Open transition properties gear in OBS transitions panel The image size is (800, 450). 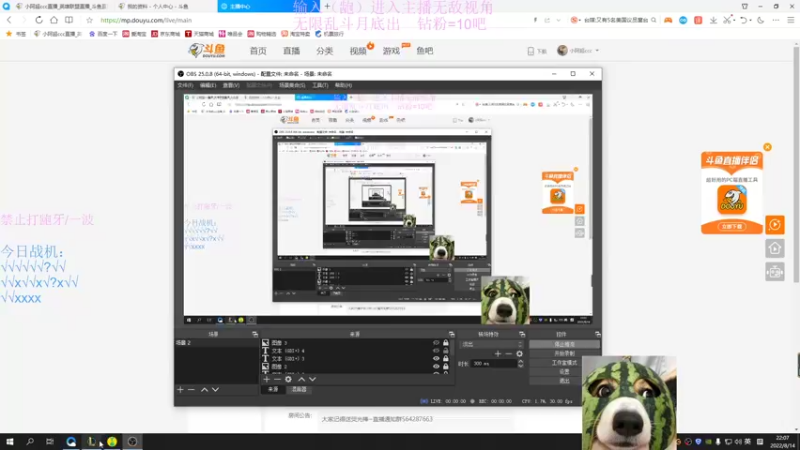point(519,354)
